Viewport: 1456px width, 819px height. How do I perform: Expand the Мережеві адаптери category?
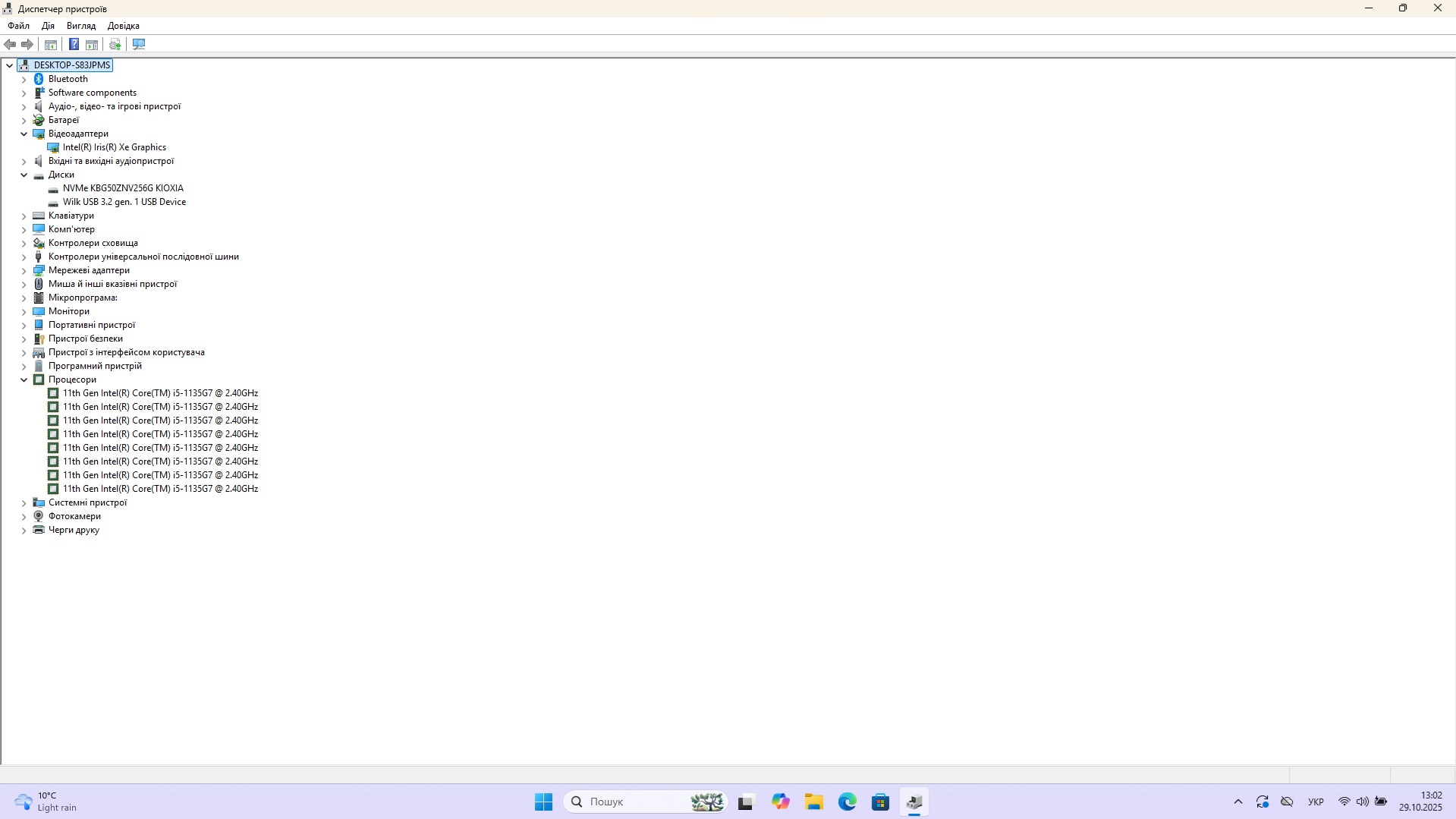24,270
